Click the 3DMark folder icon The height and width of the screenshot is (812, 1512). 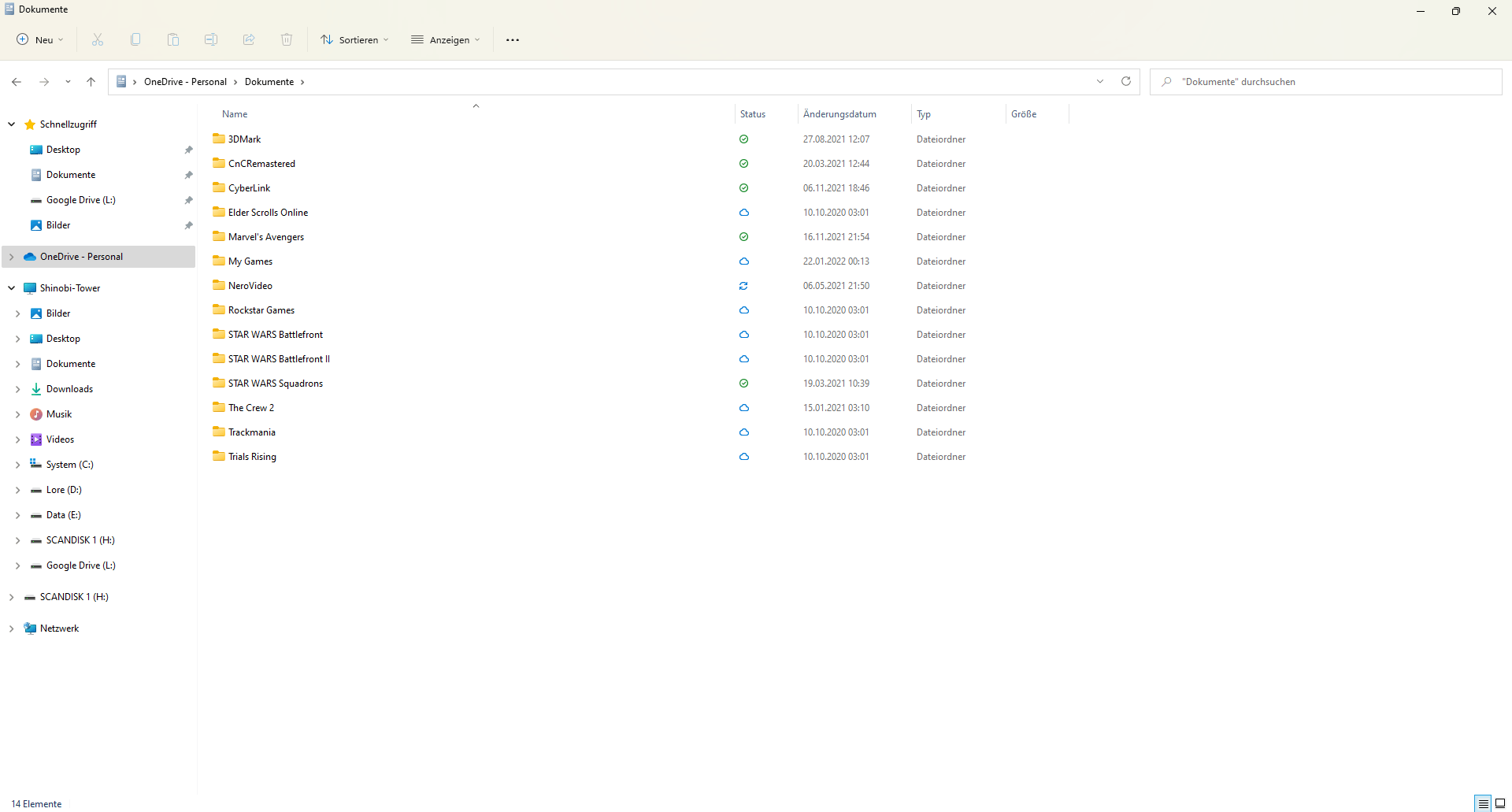tap(219, 139)
